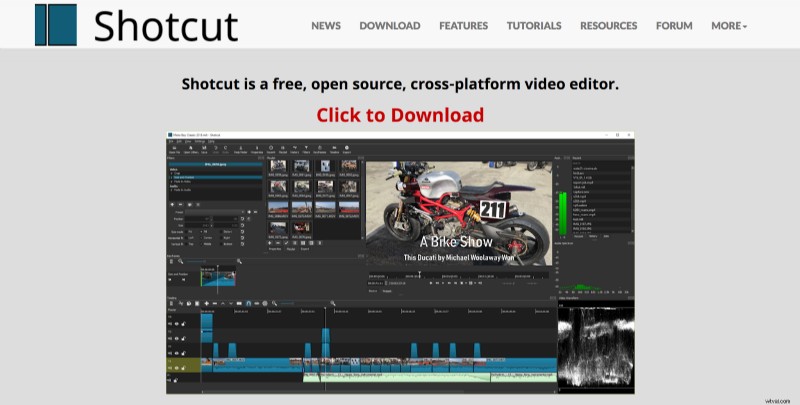Click Filters funnel icon in the app toolbar
Viewport: 800px width, 405px height.
[306, 149]
